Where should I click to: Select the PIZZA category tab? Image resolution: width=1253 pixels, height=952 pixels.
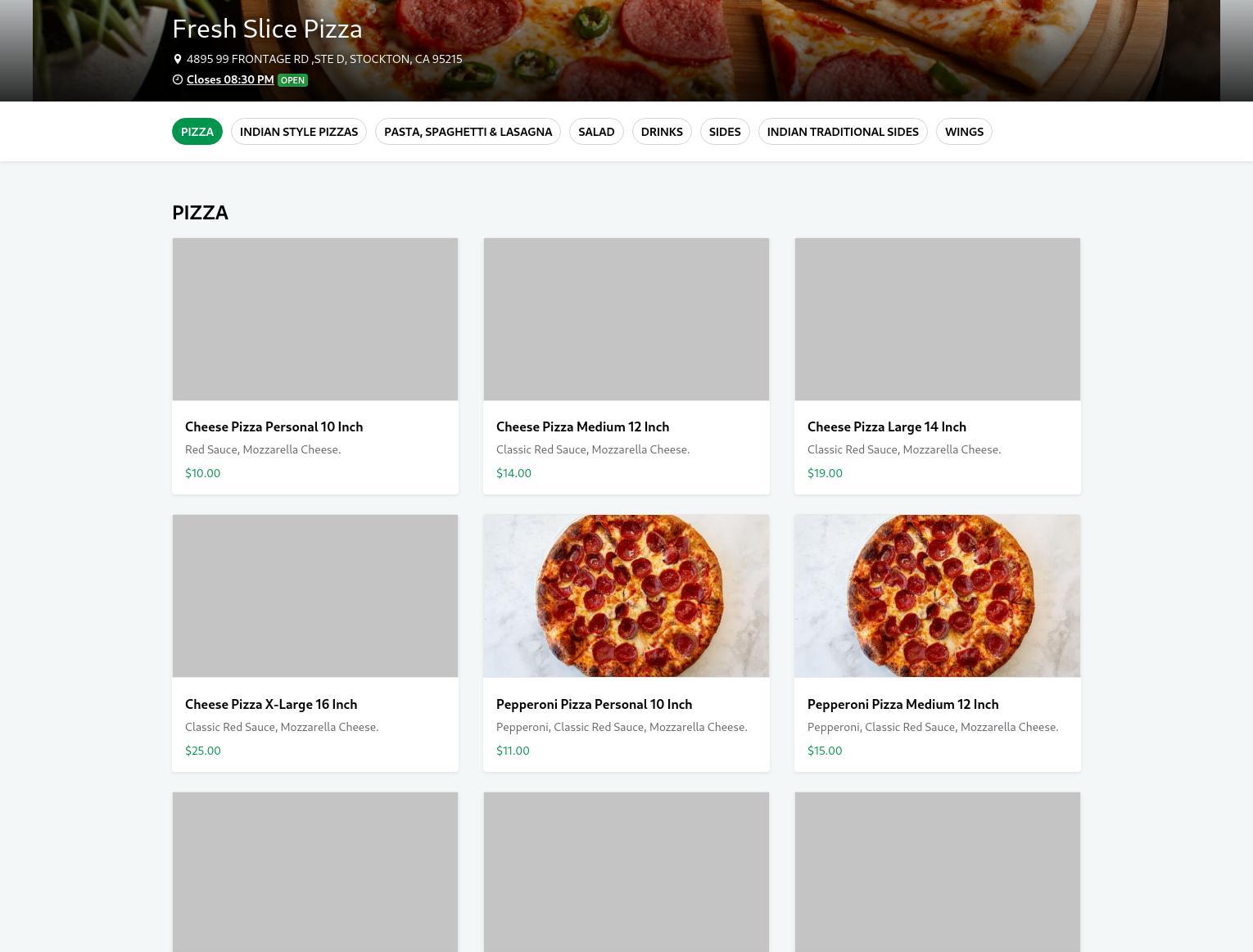point(197,132)
